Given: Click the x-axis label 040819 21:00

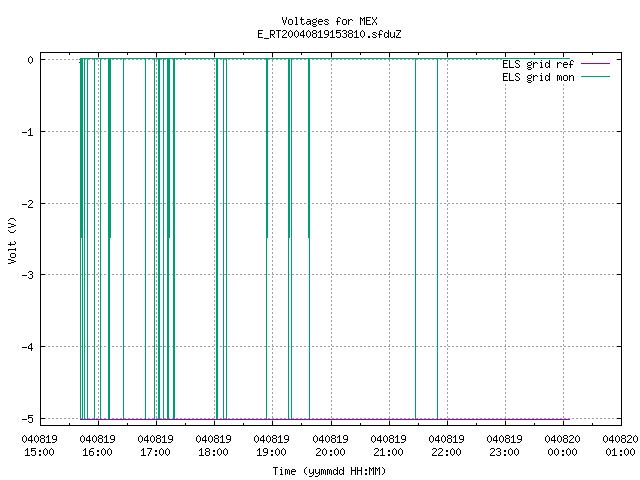Looking at the screenshot, I should pyautogui.click(x=388, y=446).
